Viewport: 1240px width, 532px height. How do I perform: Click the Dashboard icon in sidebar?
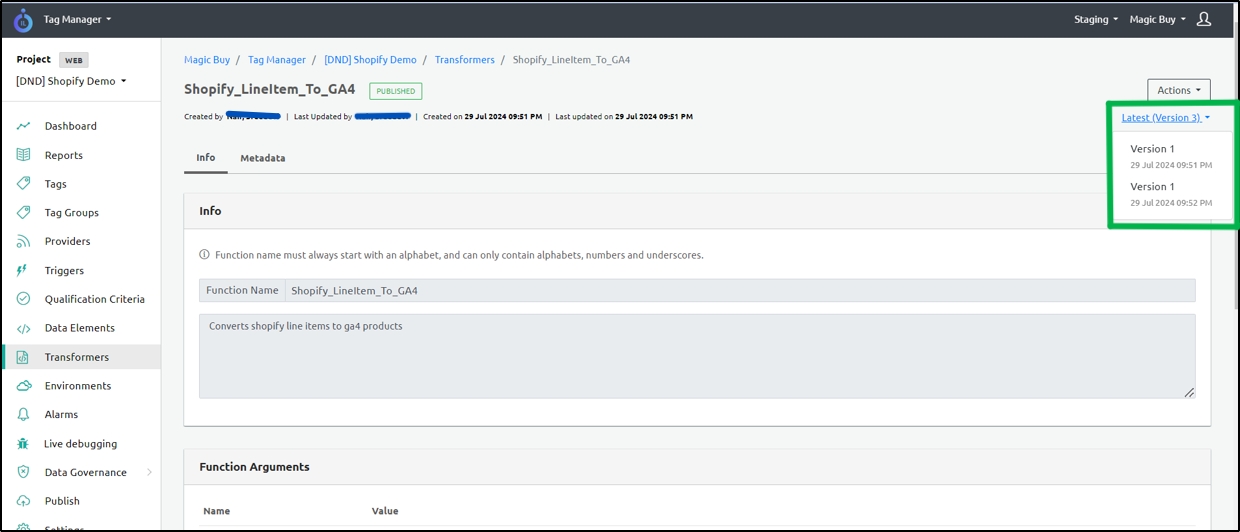coord(24,126)
